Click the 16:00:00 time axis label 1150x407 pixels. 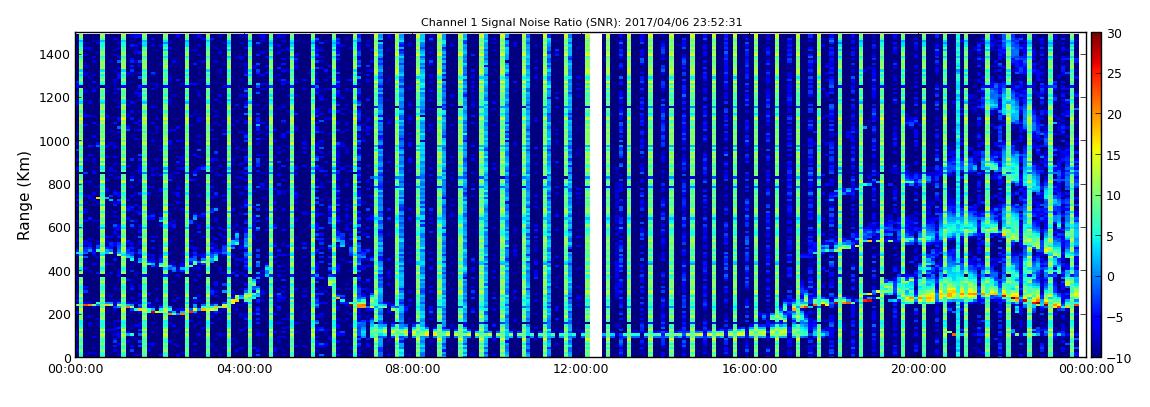tap(748, 370)
